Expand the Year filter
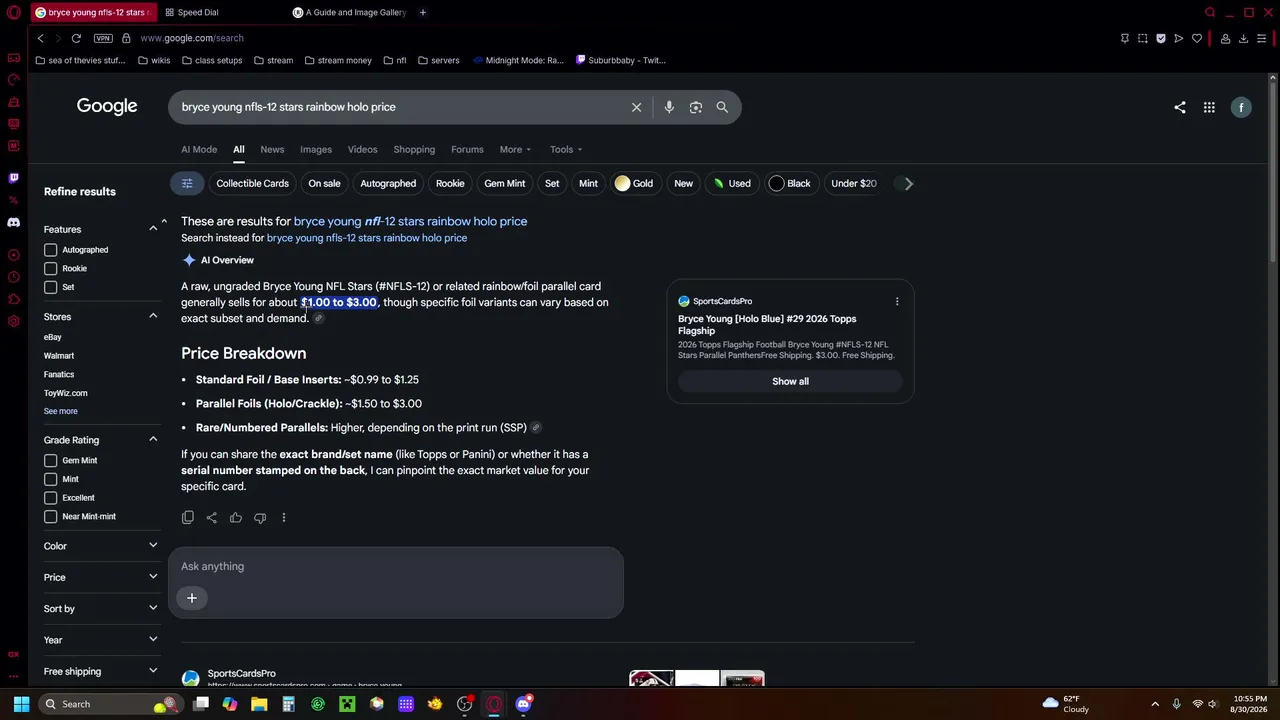1280x720 pixels. 153,640
